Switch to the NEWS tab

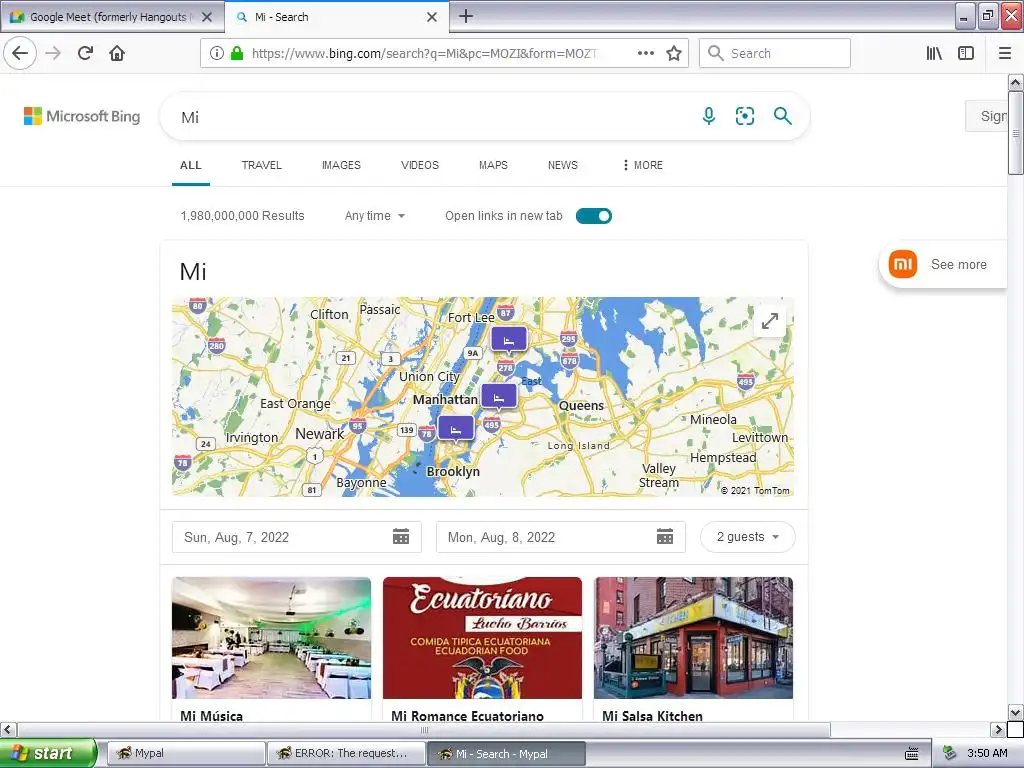[x=563, y=165]
